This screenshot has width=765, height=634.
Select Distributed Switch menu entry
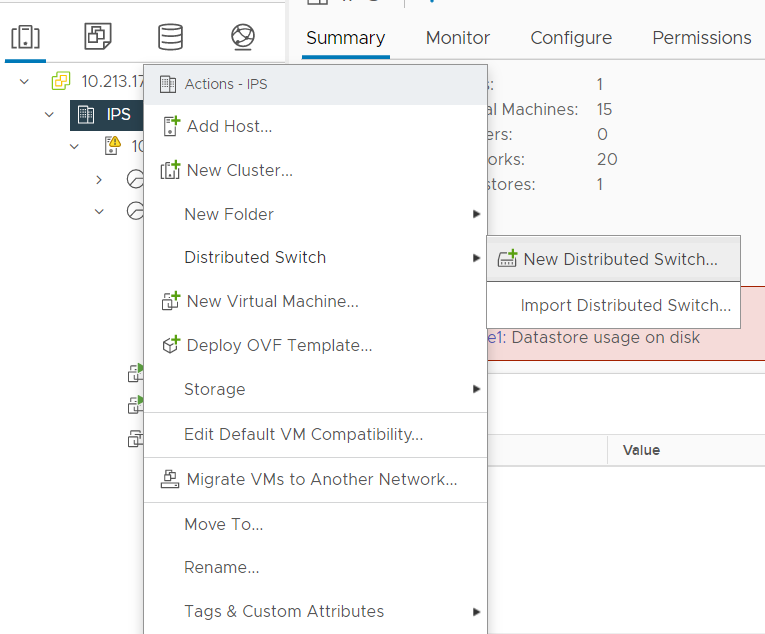(x=316, y=258)
